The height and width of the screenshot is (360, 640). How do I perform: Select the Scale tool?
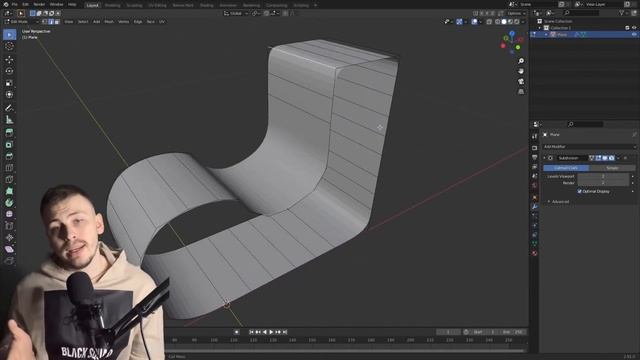[x=9, y=83]
